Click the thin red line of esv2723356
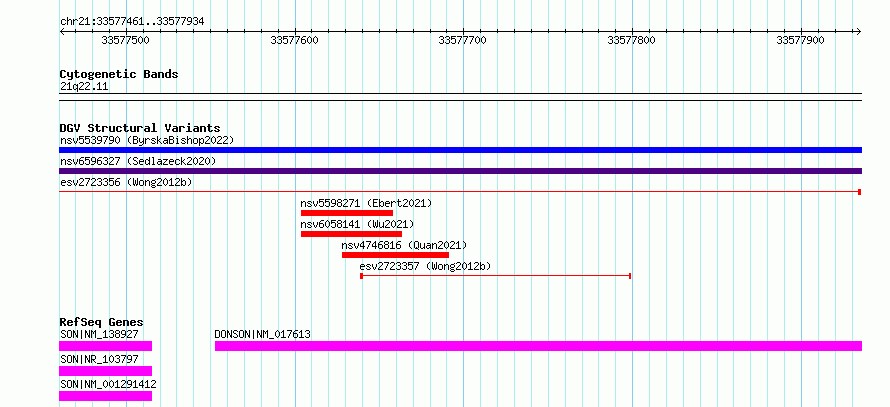Screen dimensions: 890x407 pos(460,192)
